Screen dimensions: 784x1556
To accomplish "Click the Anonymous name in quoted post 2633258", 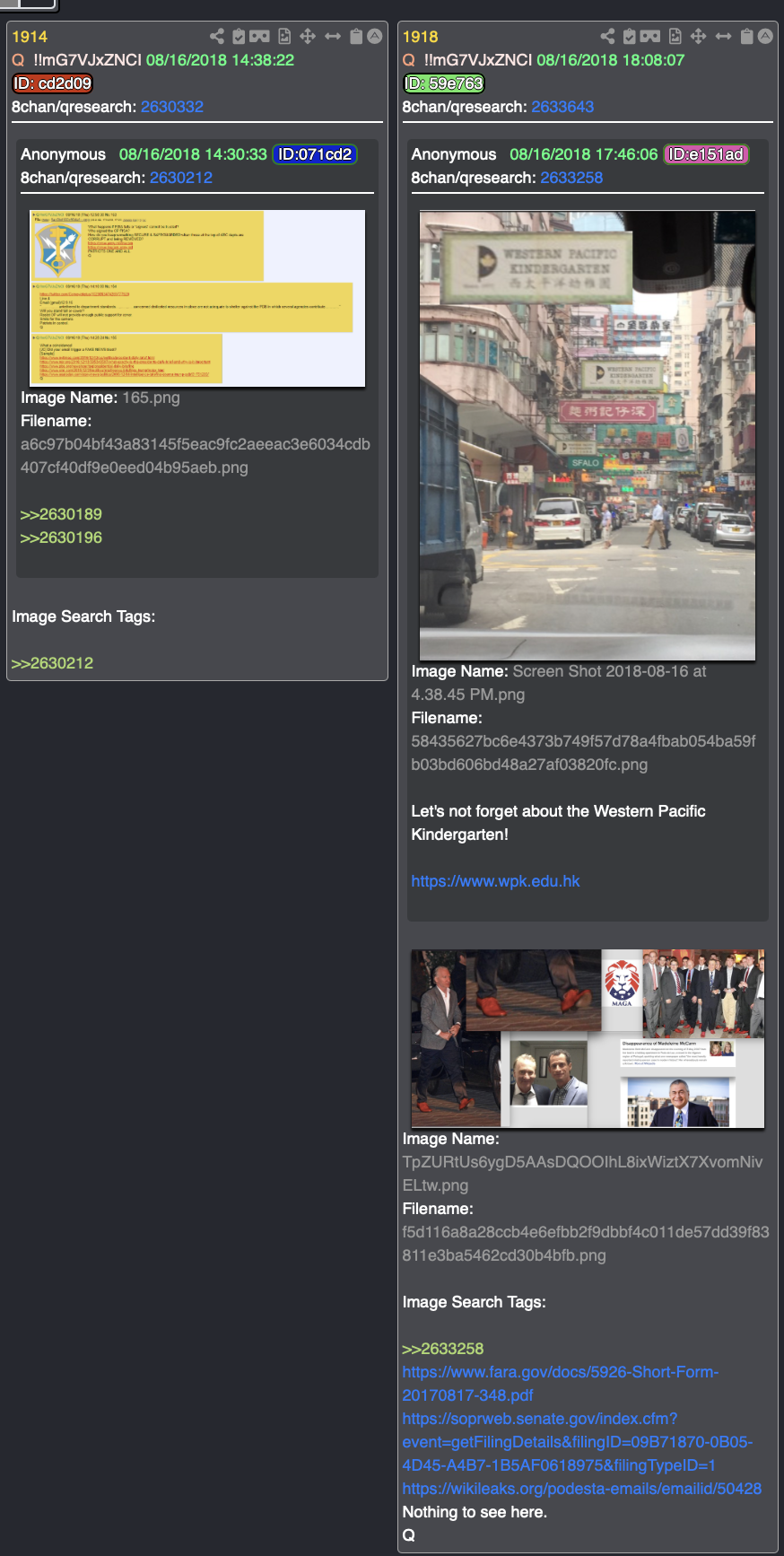I will 454,154.
